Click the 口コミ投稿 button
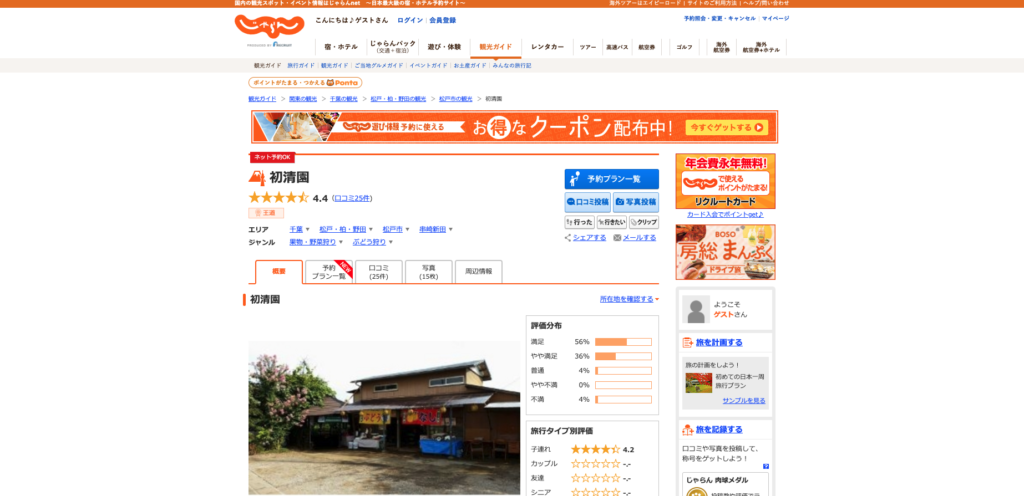This screenshot has width=1024, height=496. pos(588,202)
